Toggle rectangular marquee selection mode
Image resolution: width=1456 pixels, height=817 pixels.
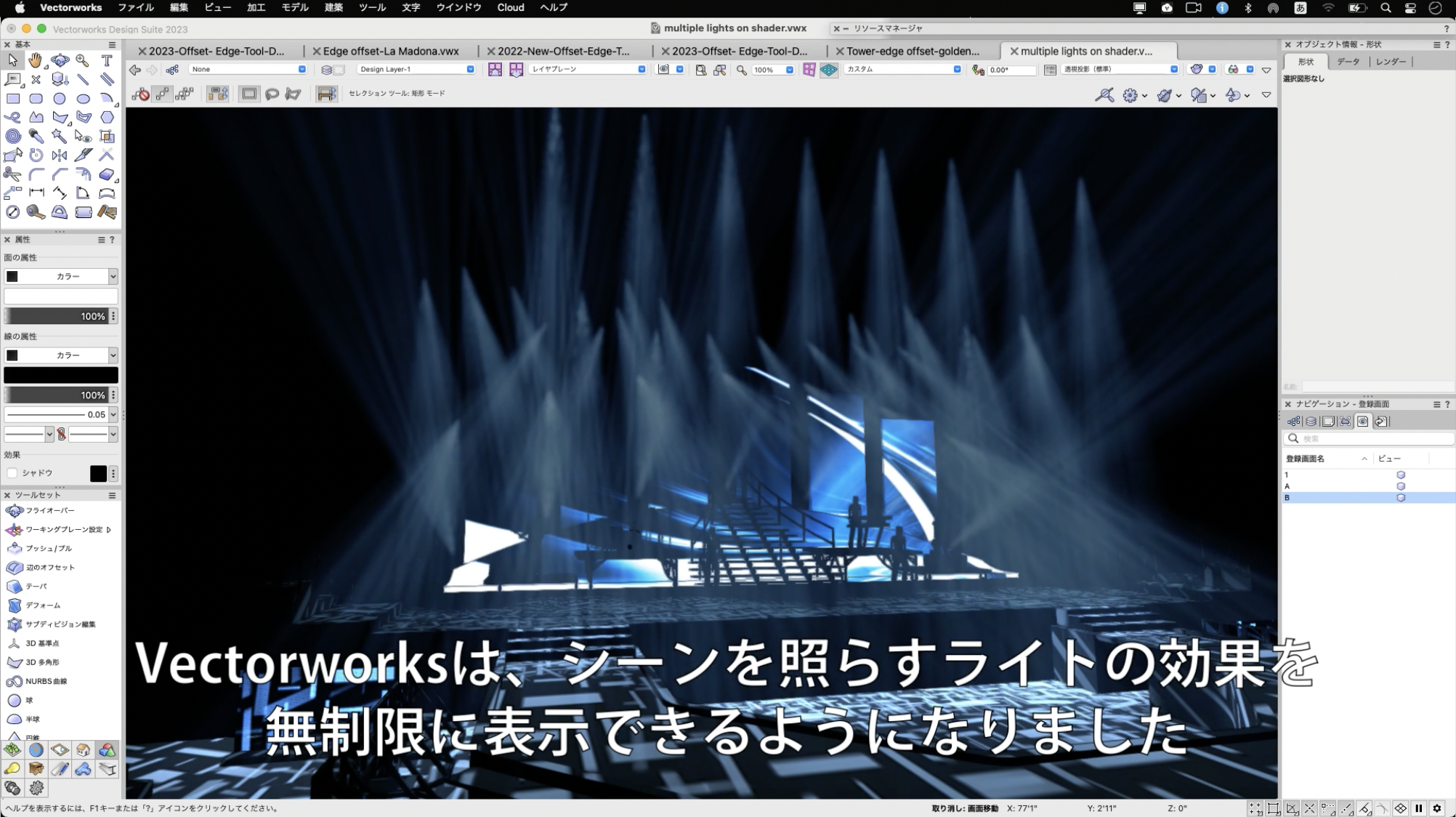(x=249, y=94)
